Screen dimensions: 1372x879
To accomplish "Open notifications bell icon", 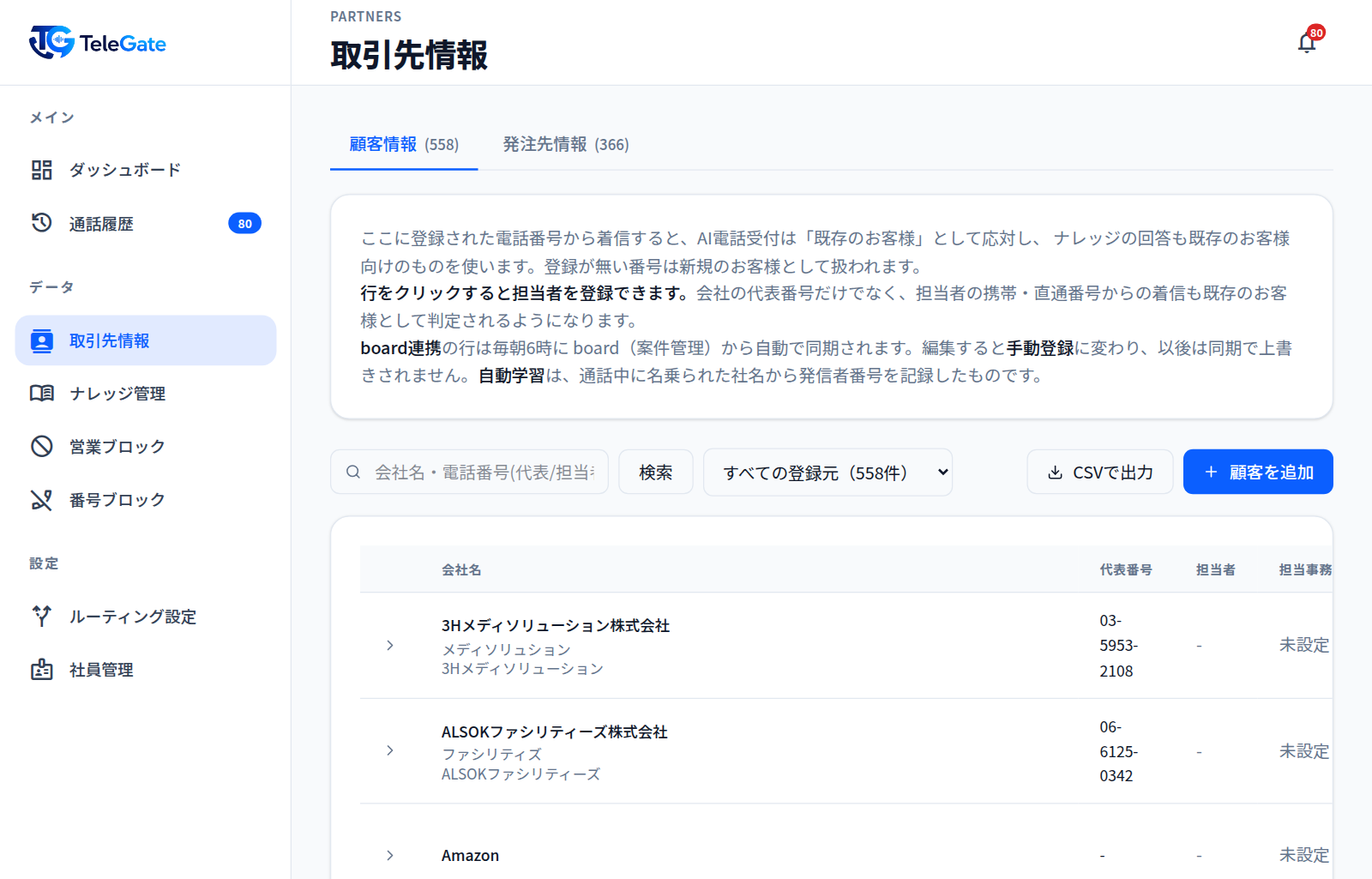I will 1306,42.
